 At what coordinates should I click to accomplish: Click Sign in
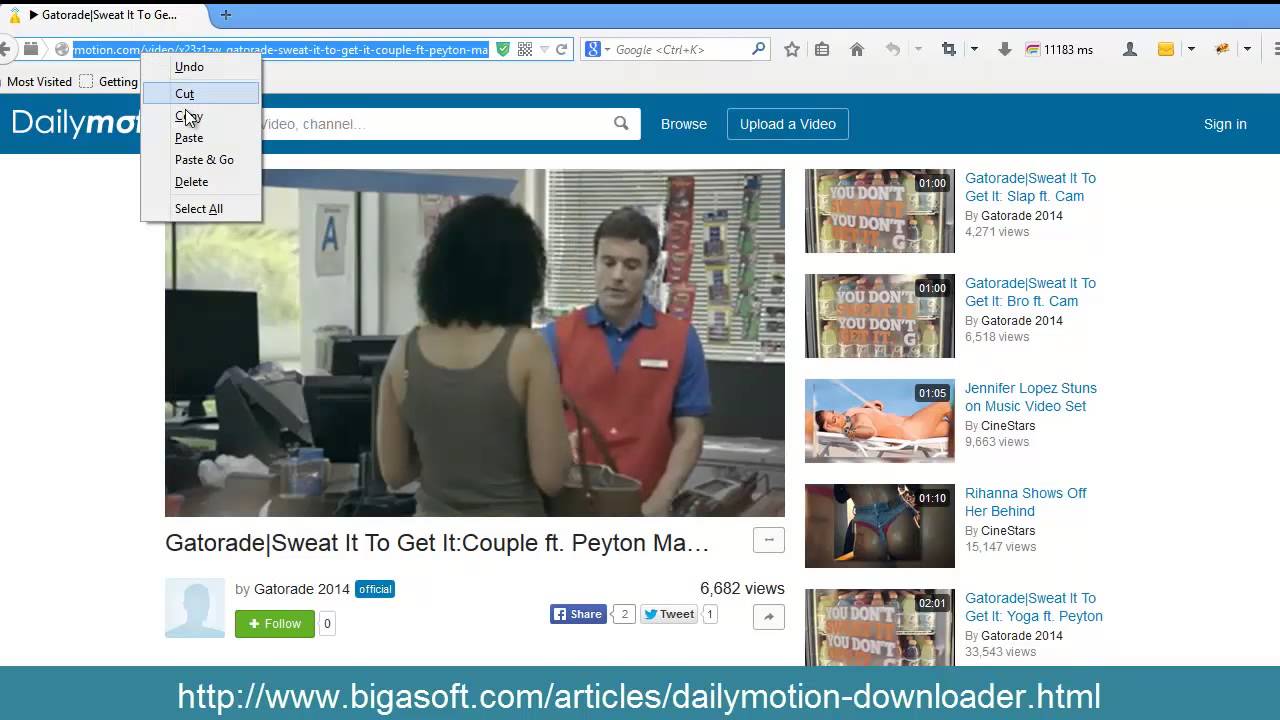click(x=1225, y=124)
